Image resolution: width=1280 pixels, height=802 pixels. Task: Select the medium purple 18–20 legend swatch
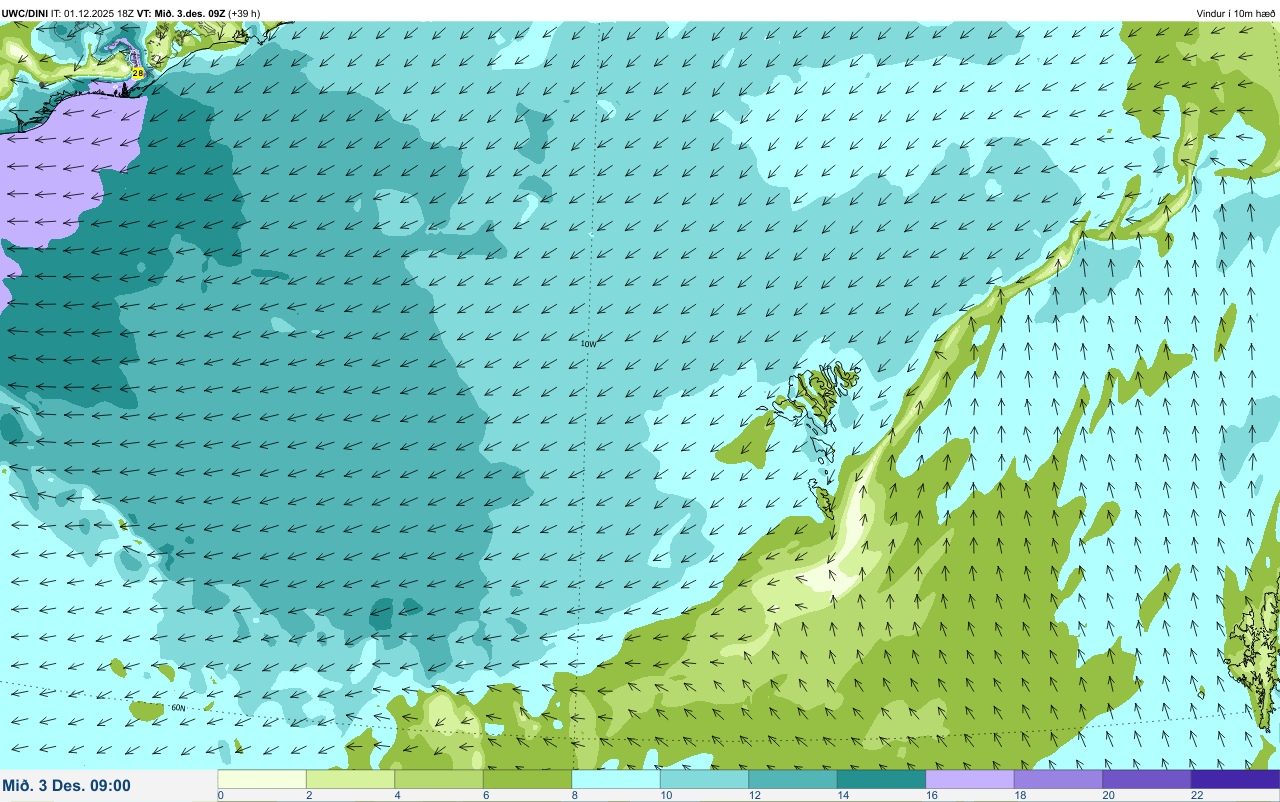(1058, 779)
